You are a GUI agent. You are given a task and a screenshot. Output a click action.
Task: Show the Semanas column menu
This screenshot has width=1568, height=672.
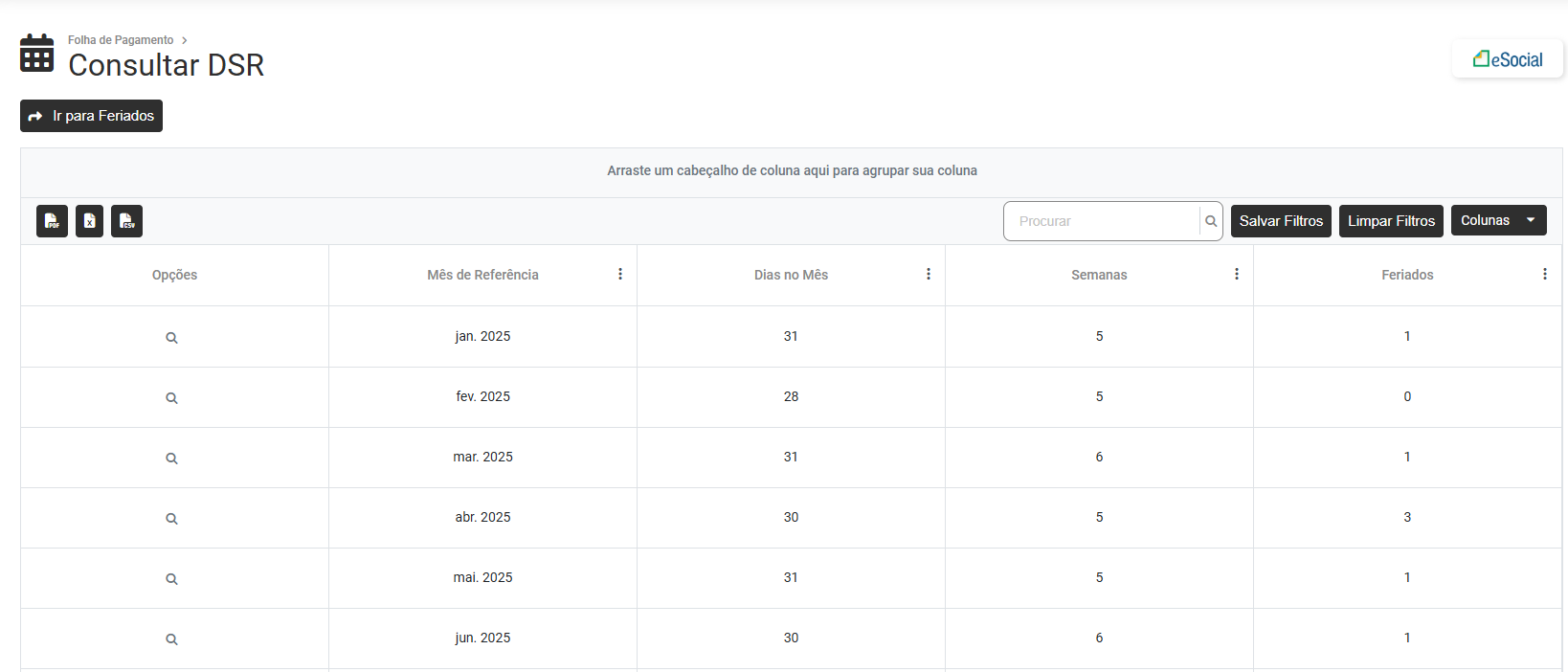[1237, 274]
